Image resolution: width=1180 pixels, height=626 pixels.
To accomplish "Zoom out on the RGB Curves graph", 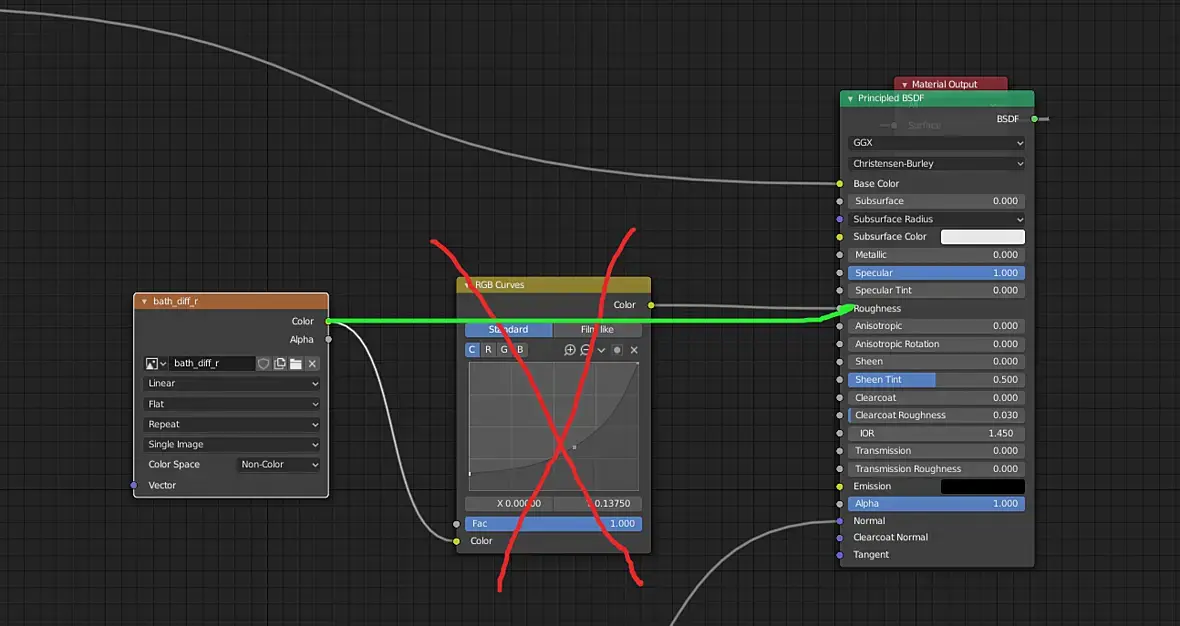I will click(585, 350).
